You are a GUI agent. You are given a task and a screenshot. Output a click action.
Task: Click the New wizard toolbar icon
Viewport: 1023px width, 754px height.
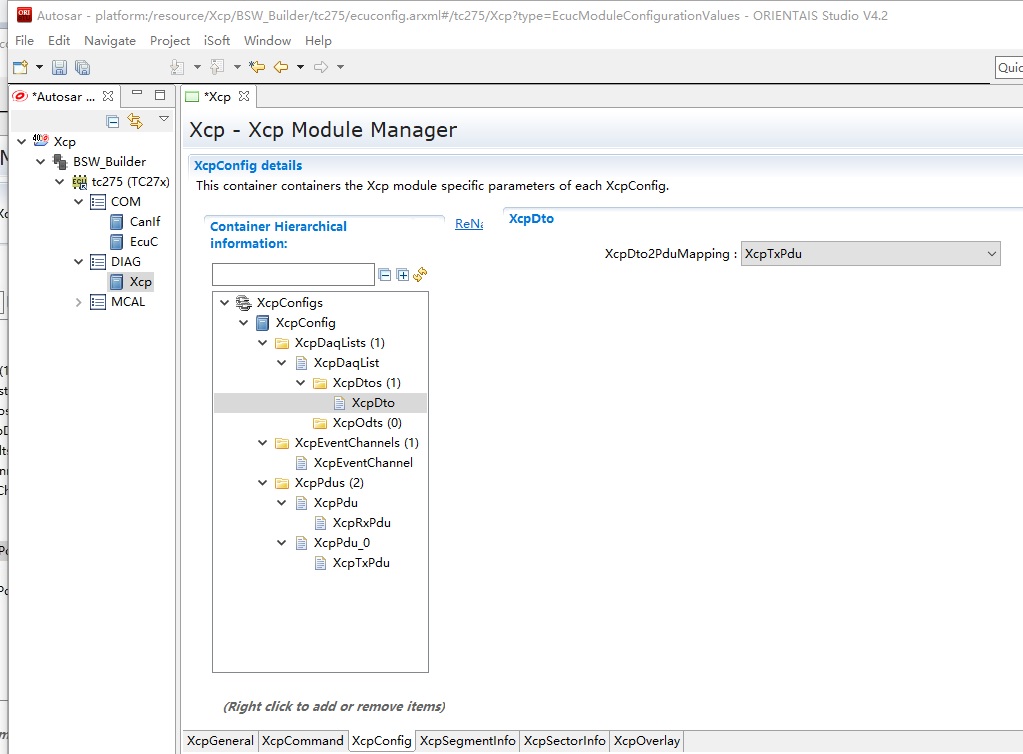click(x=20, y=67)
